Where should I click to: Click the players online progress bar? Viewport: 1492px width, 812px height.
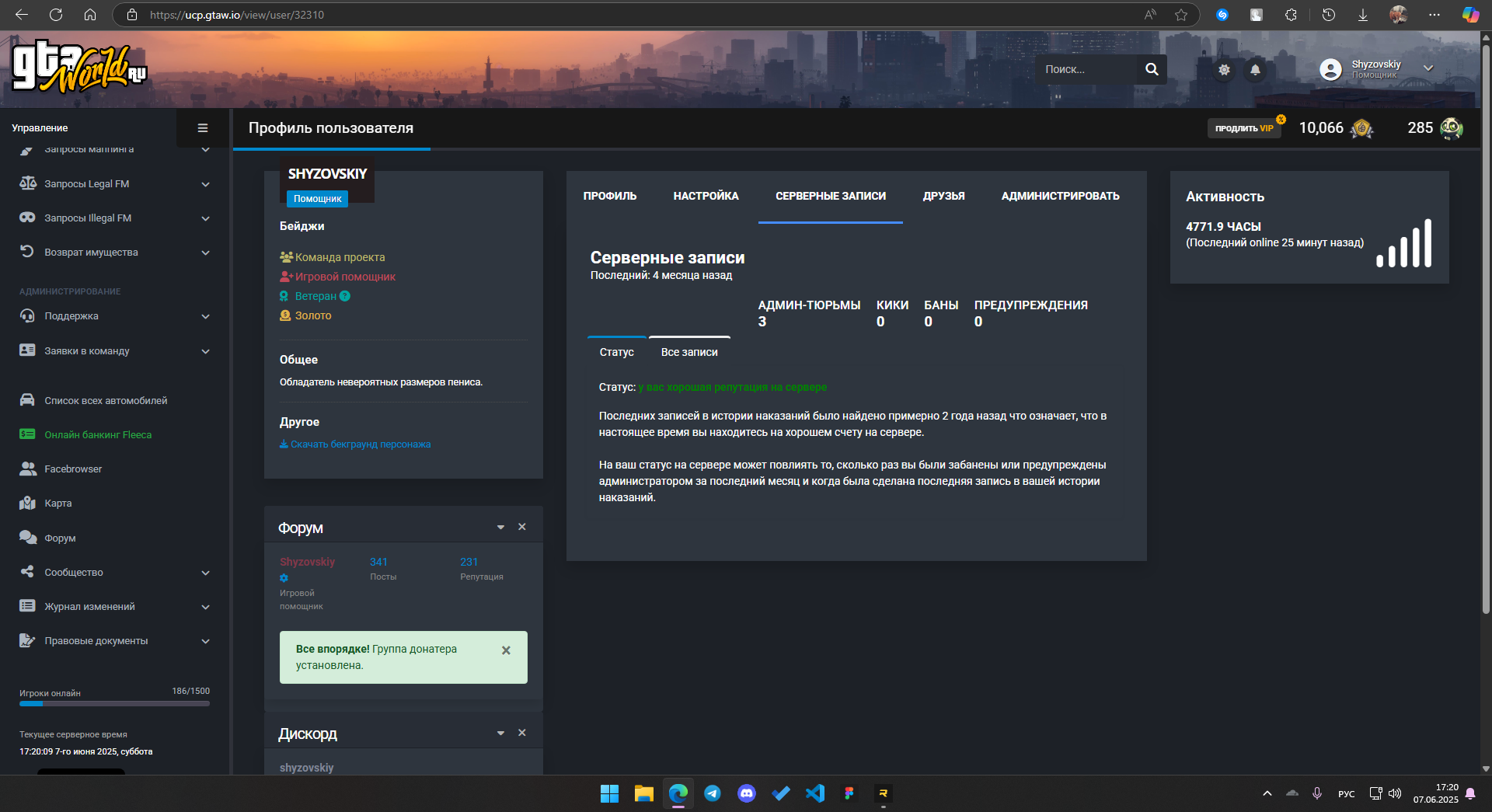[114, 704]
